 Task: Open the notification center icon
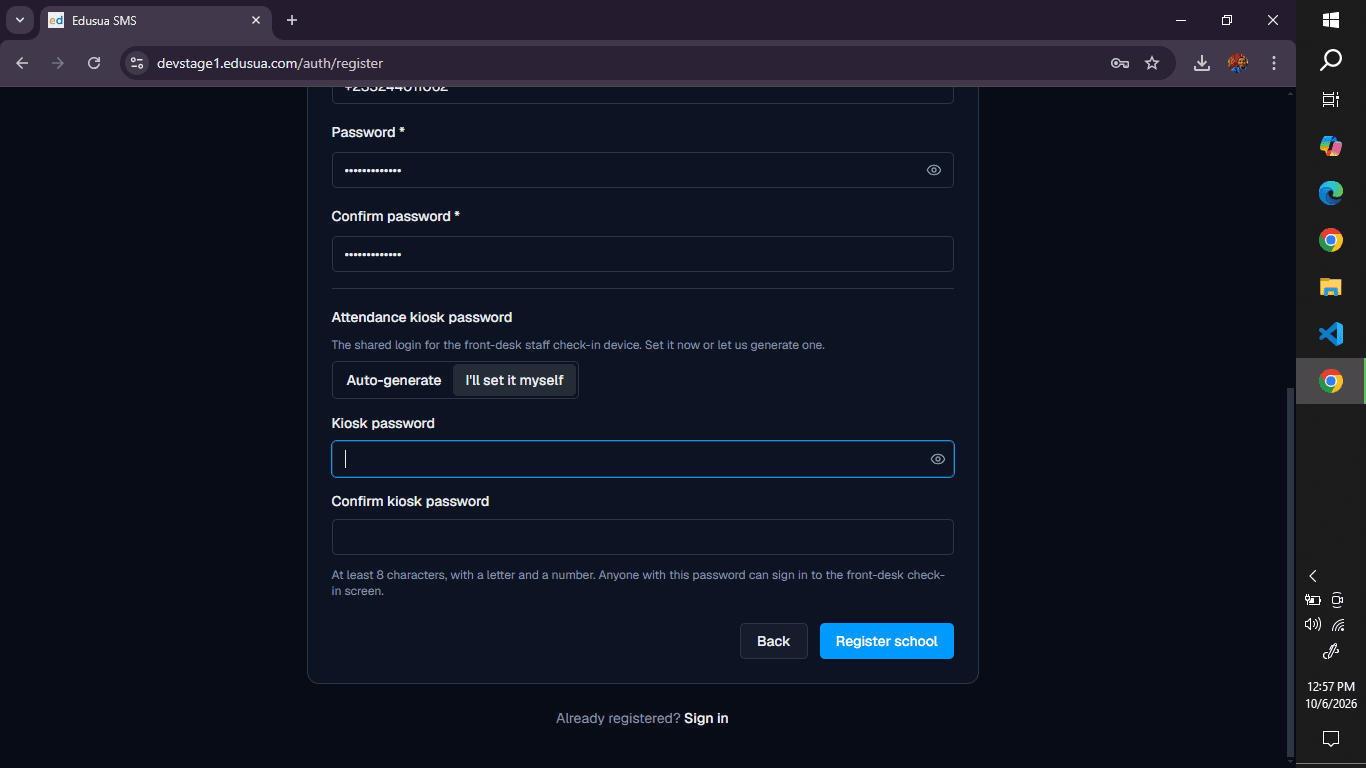click(x=1331, y=739)
